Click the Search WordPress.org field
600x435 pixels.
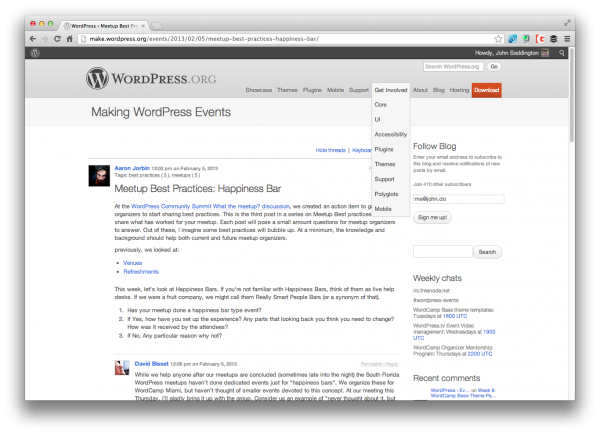tap(453, 67)
